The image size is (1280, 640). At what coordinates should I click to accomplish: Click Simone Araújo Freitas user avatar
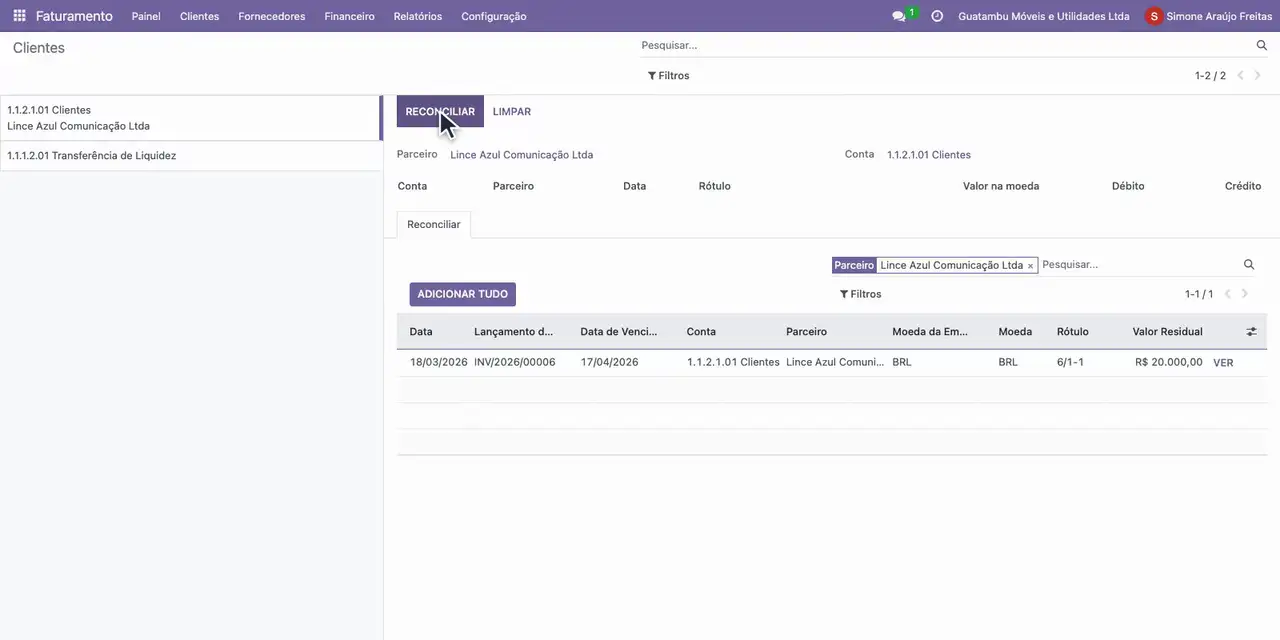coord(1154,16)
